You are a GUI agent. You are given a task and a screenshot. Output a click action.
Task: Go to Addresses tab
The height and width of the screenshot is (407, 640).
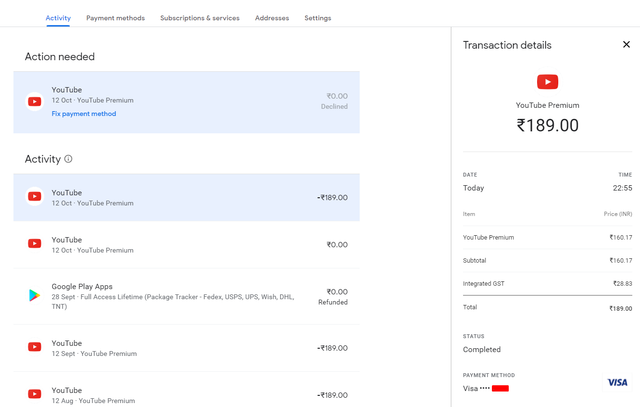pos(272,18)
